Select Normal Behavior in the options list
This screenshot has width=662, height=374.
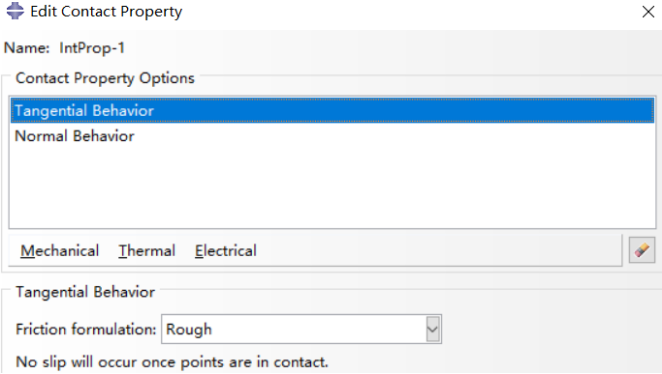click(x=332, y=136)
